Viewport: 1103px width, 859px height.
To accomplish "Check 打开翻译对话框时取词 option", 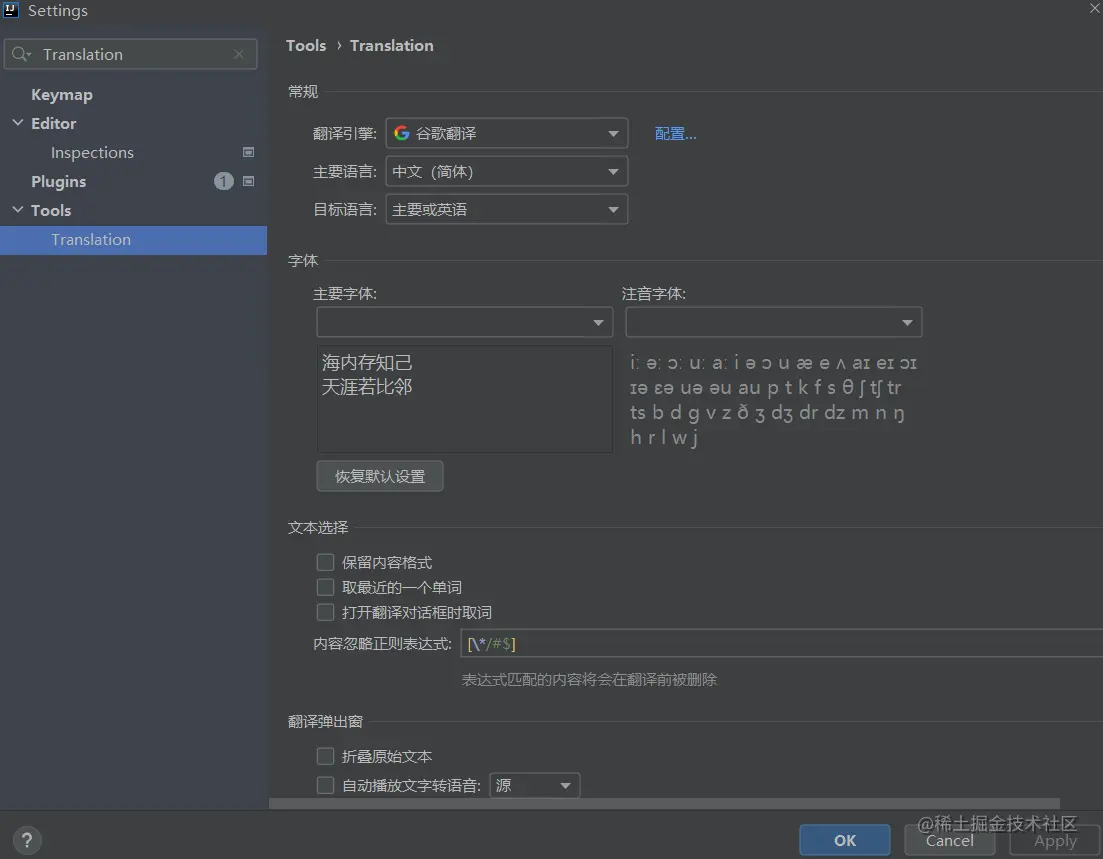I will (x=325, y=612).
